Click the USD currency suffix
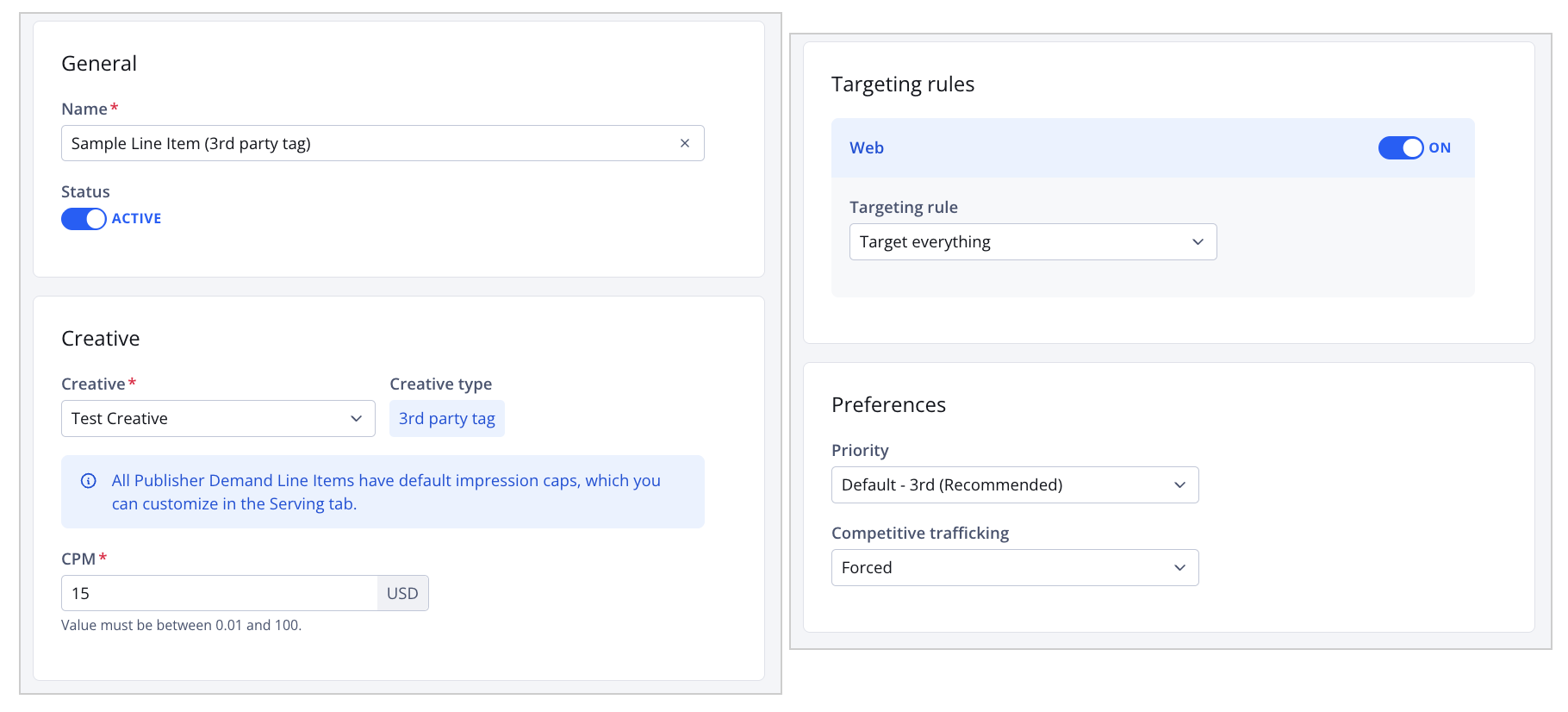 [x=402, y=593]
